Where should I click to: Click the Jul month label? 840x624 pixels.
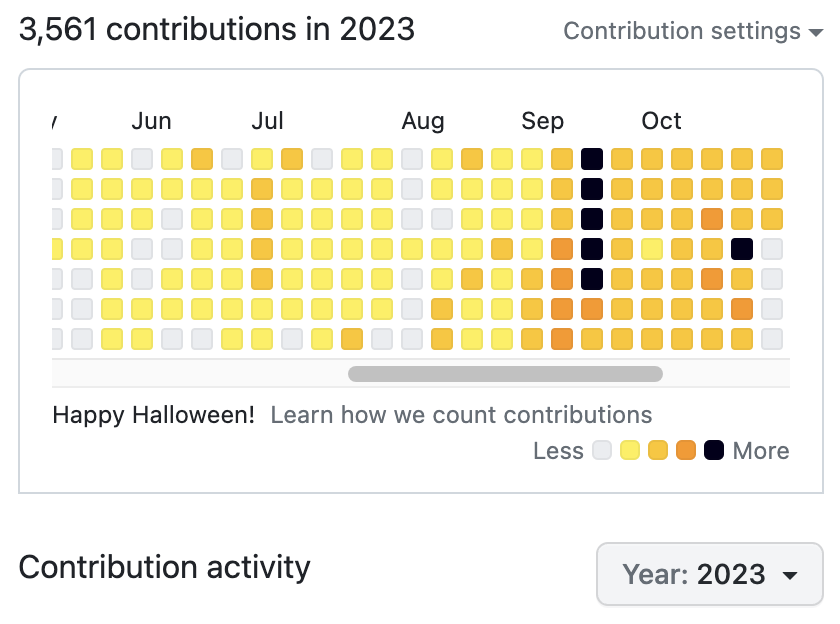tap(267, 122)
